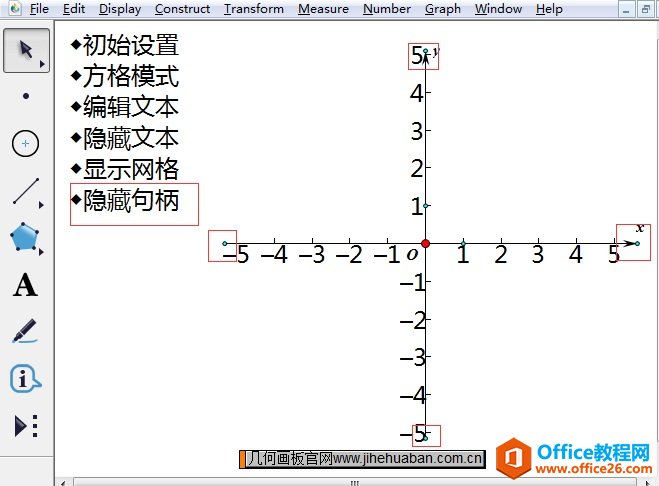Select the Text tool letter A
Screen dimensions: 659x486
click(25, 285)
